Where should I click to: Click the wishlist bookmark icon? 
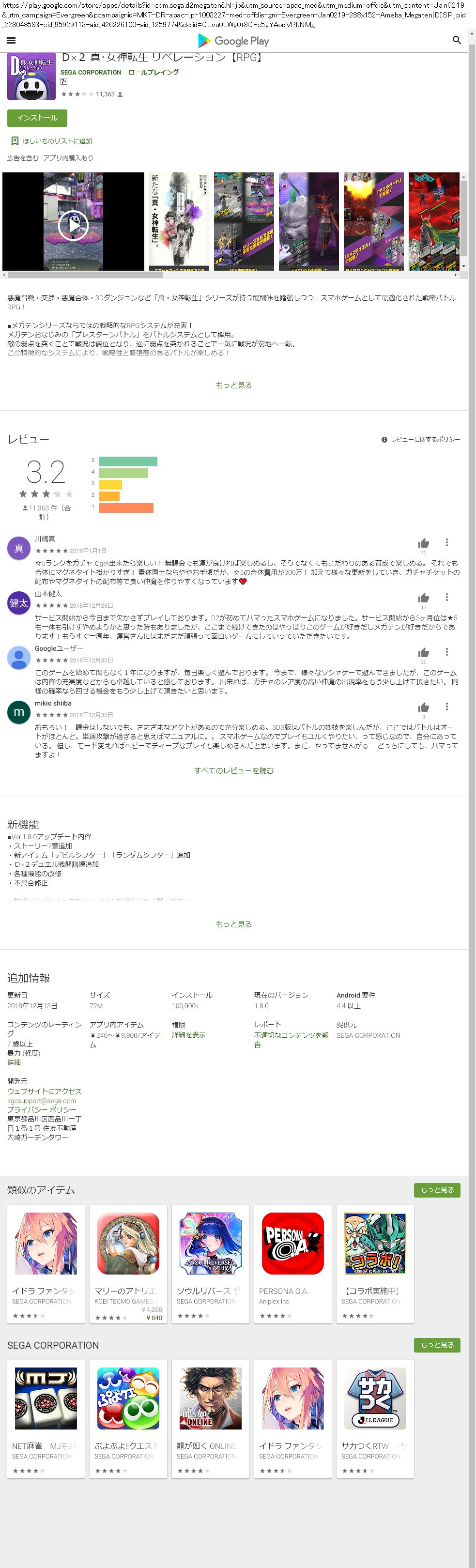click(x=15, y=140)
